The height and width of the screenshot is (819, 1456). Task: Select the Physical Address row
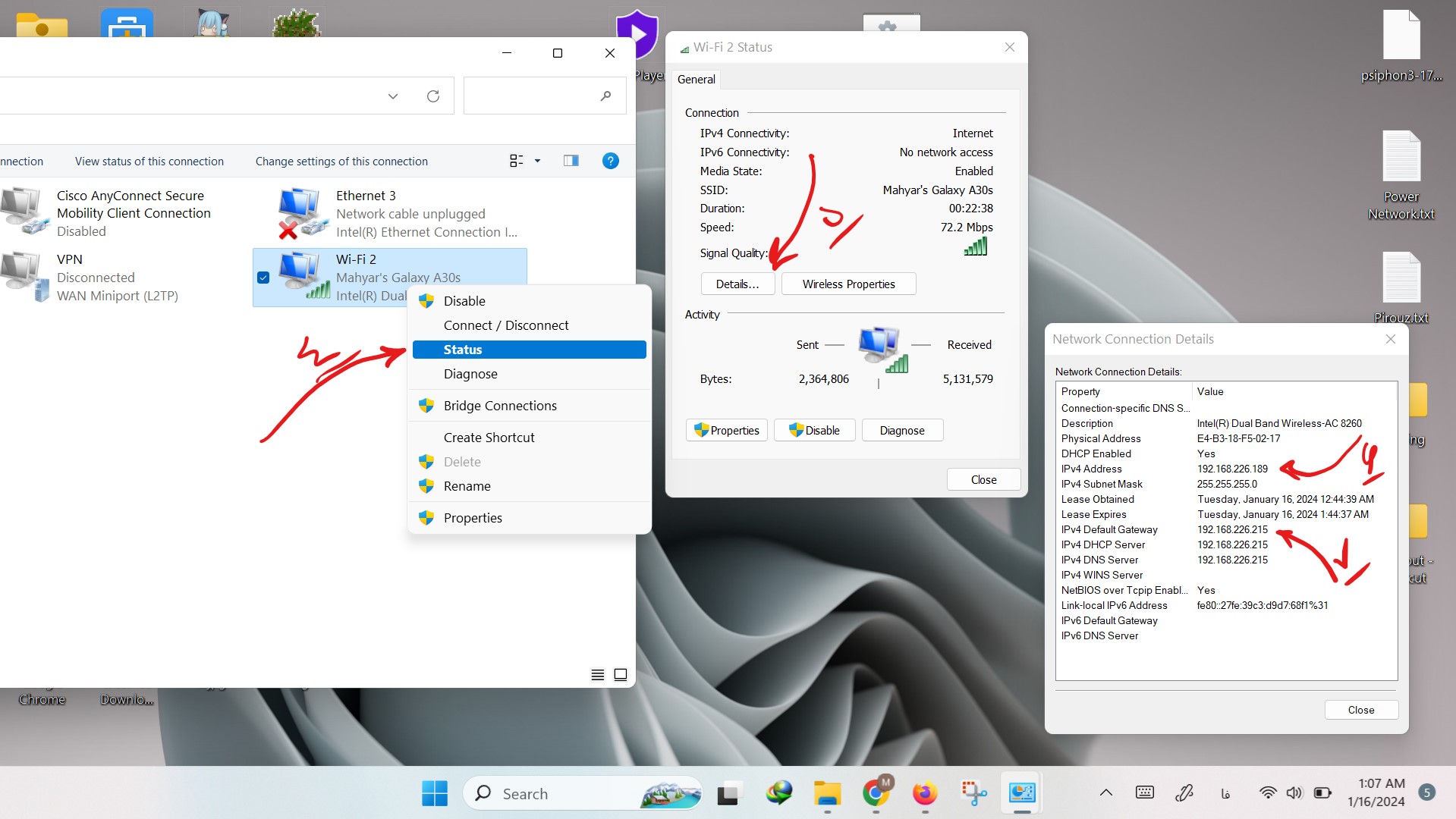[x=1226, y=438]
